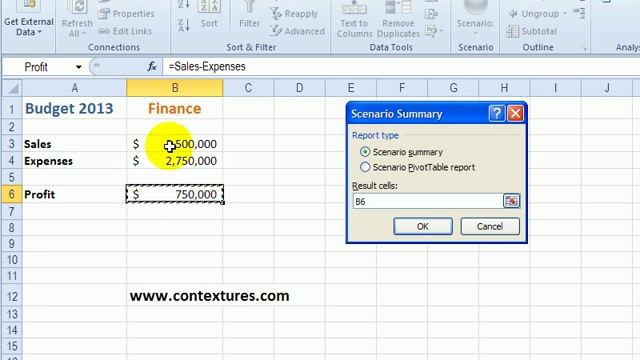Click the Expenses label cell
The height and width of the screenshot is (360, 640).
(x=74, y=161)
